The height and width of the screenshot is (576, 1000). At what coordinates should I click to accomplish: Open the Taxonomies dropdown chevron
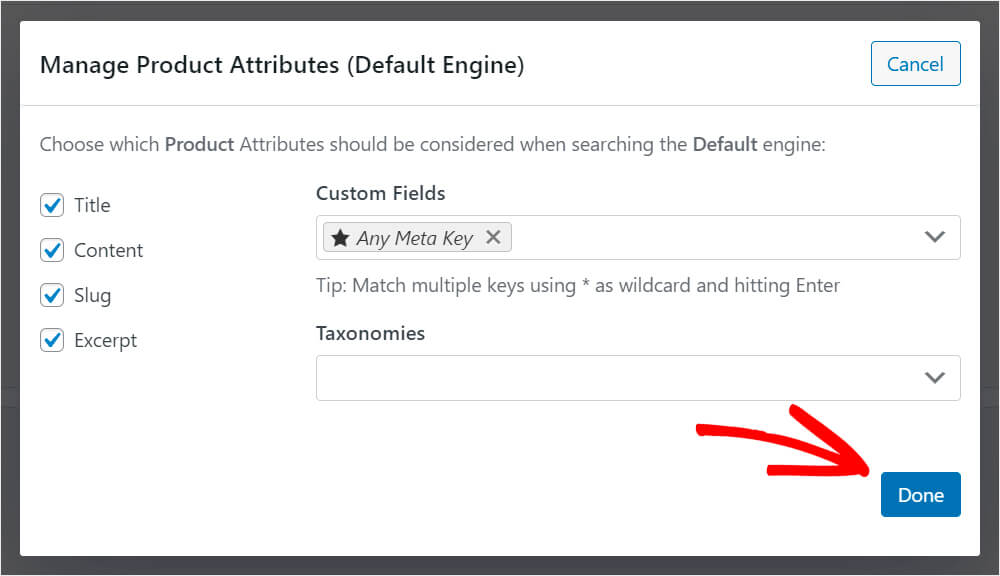click(x=934, y=378)
